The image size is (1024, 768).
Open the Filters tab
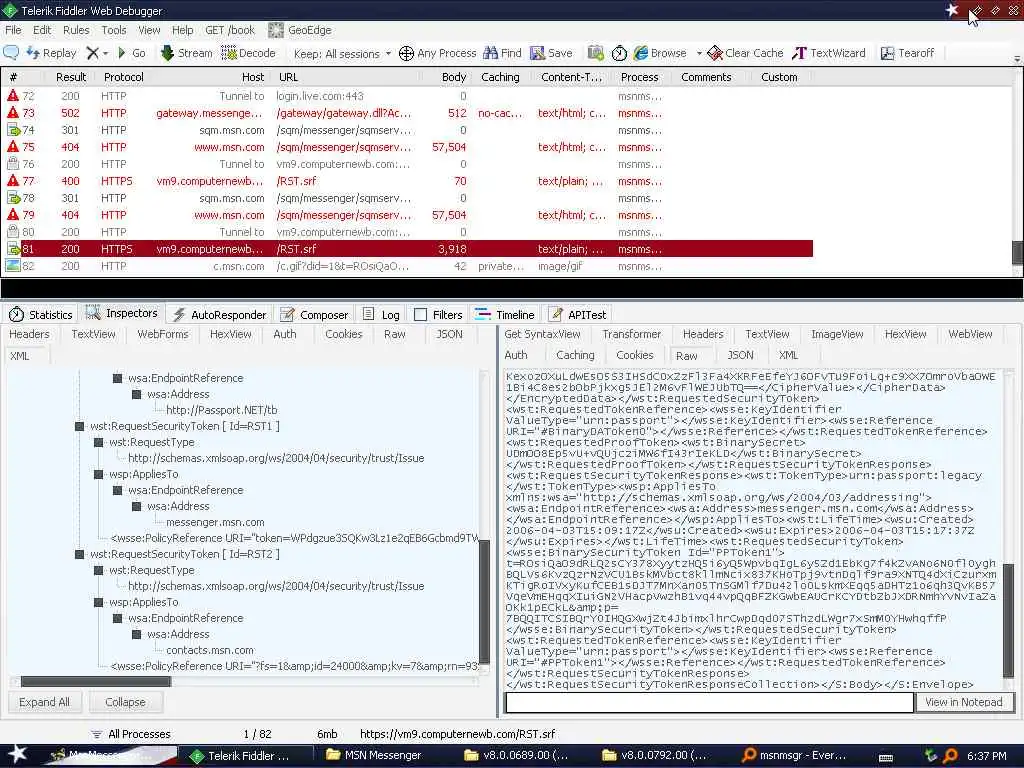coord(438,315)
